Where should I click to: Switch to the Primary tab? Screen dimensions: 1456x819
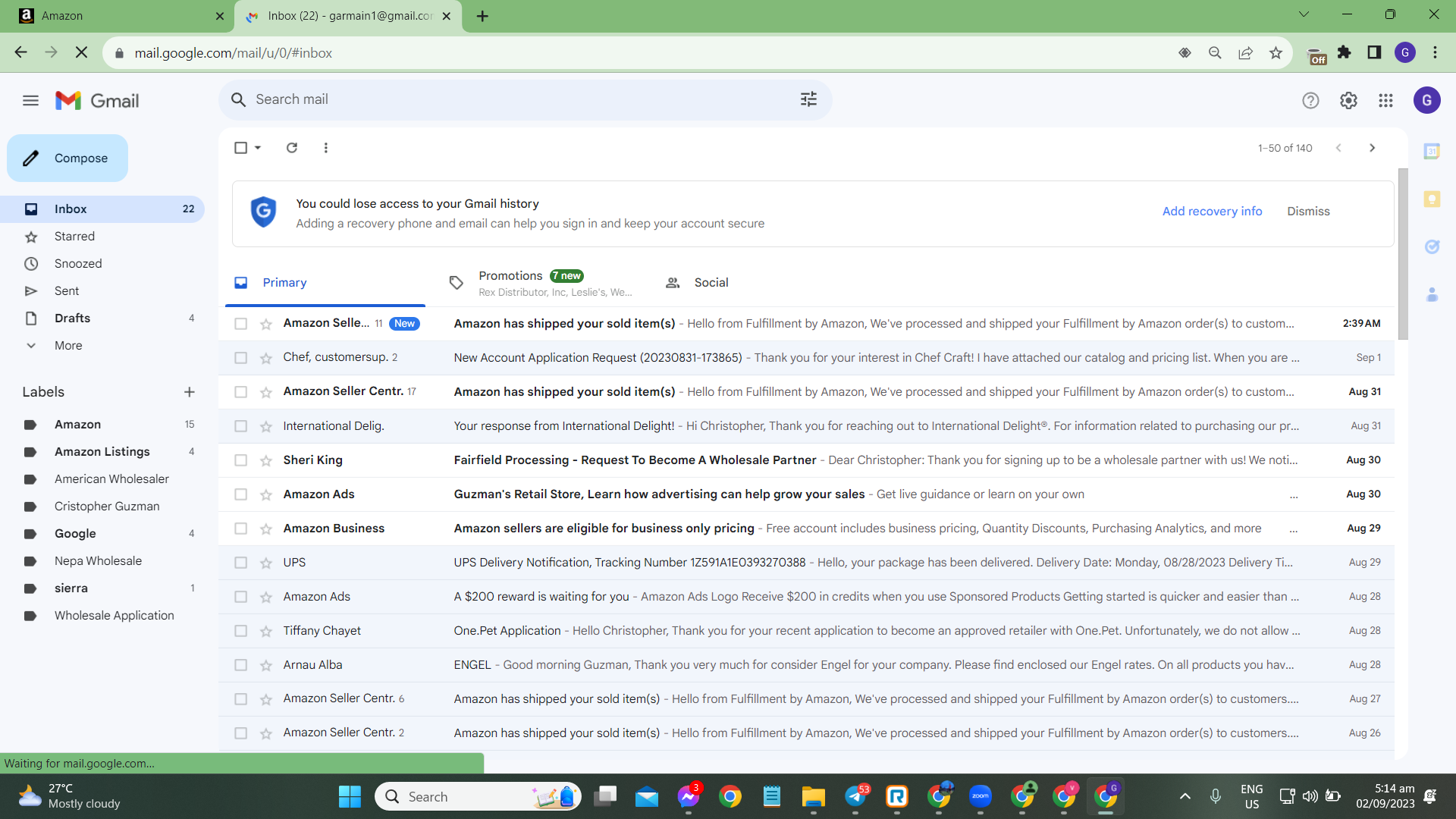325,283
